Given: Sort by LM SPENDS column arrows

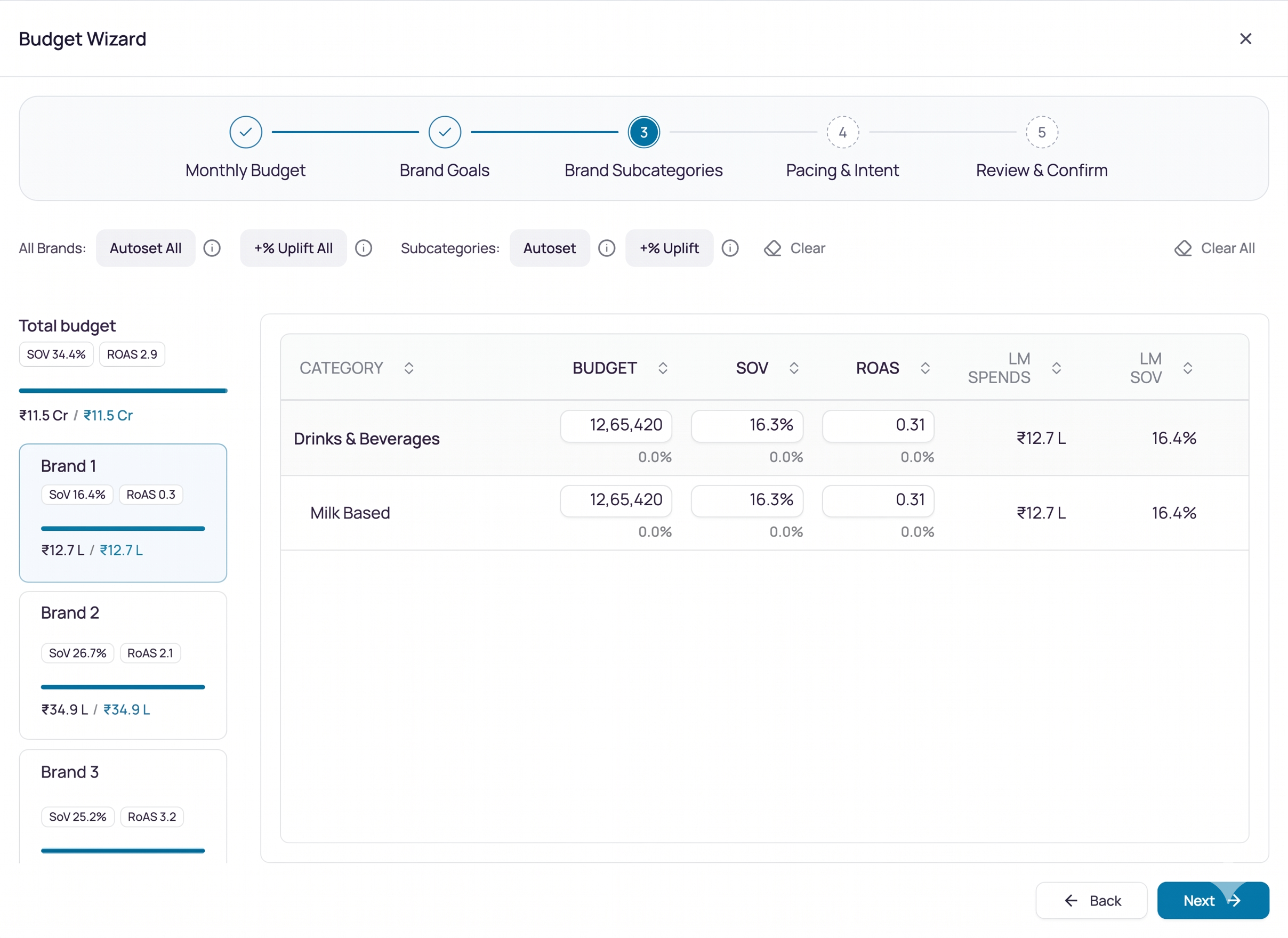Looking at the screenshot, I should pyautogui.click(x=1056, y=368).
